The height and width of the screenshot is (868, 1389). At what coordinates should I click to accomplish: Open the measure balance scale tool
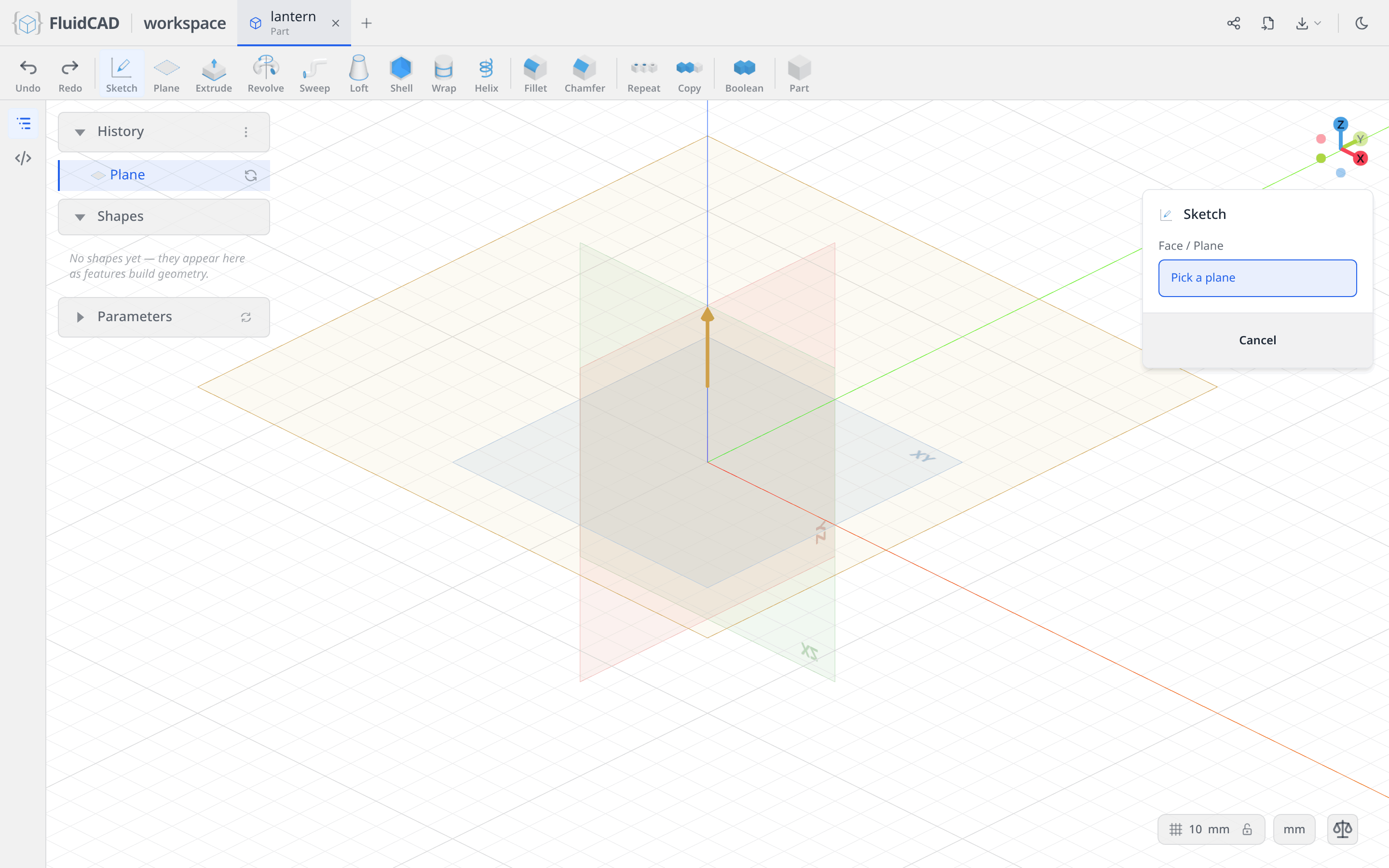[1343, 829]
